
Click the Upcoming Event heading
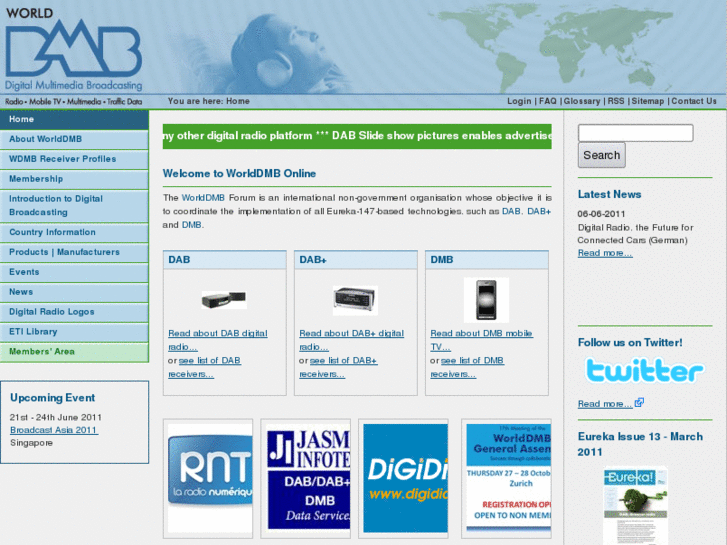[52, 398]
